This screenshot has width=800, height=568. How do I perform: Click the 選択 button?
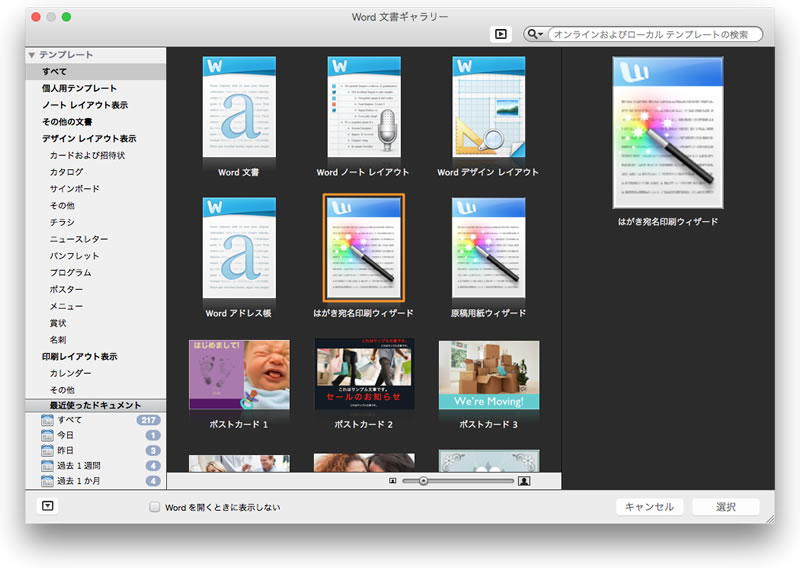(726, 507)
